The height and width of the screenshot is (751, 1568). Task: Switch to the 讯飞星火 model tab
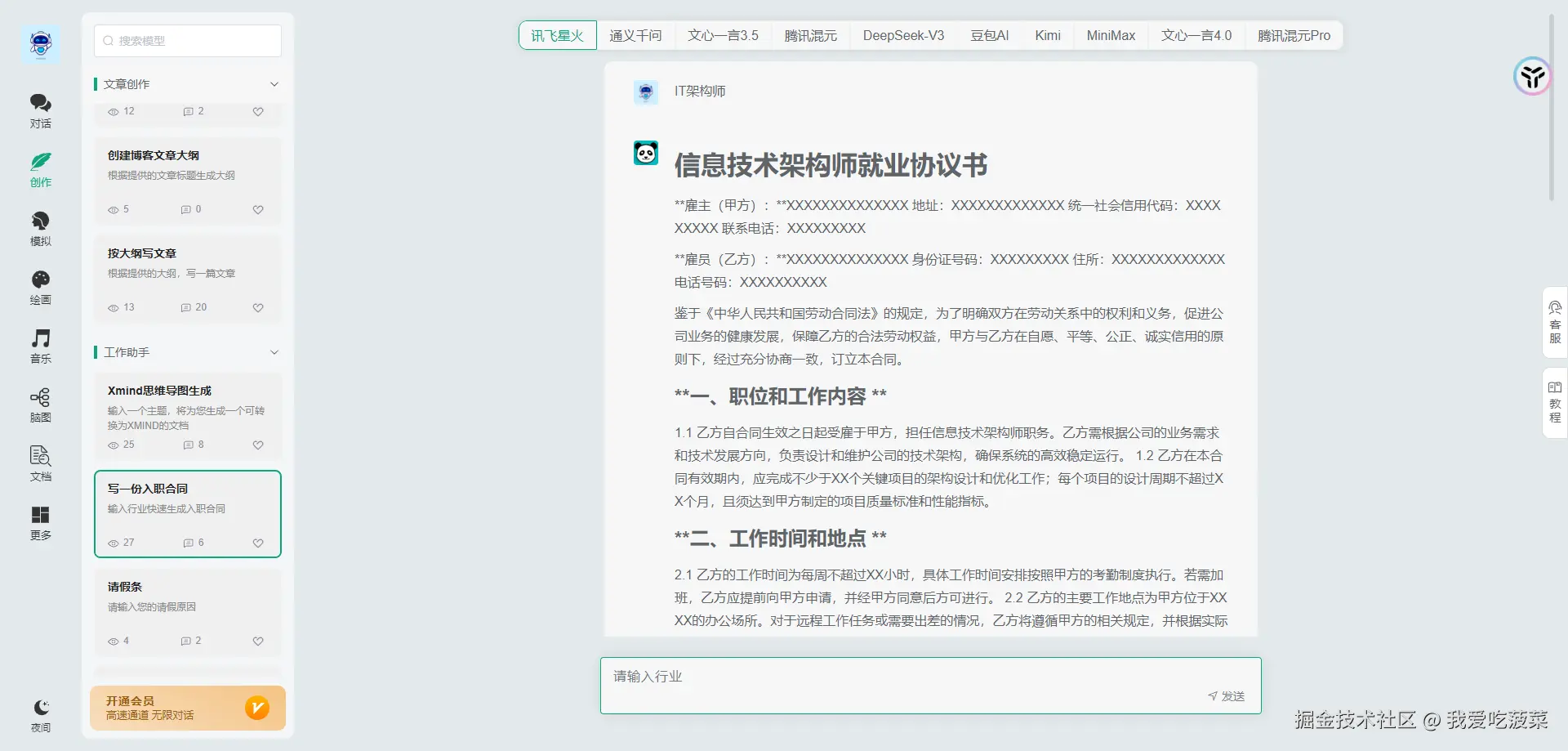click(x=558, y=35)
